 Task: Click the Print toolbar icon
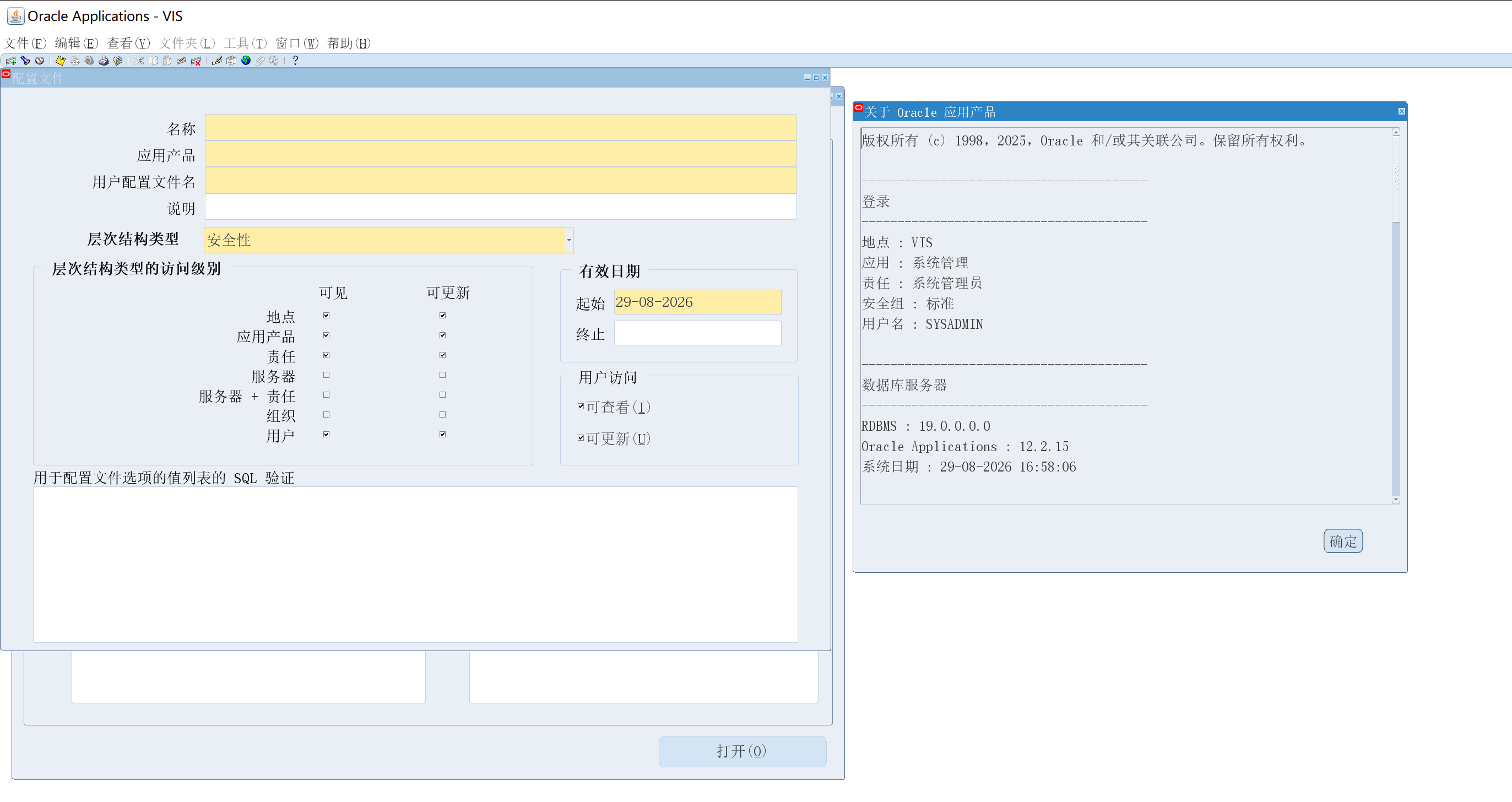point(104,61)
